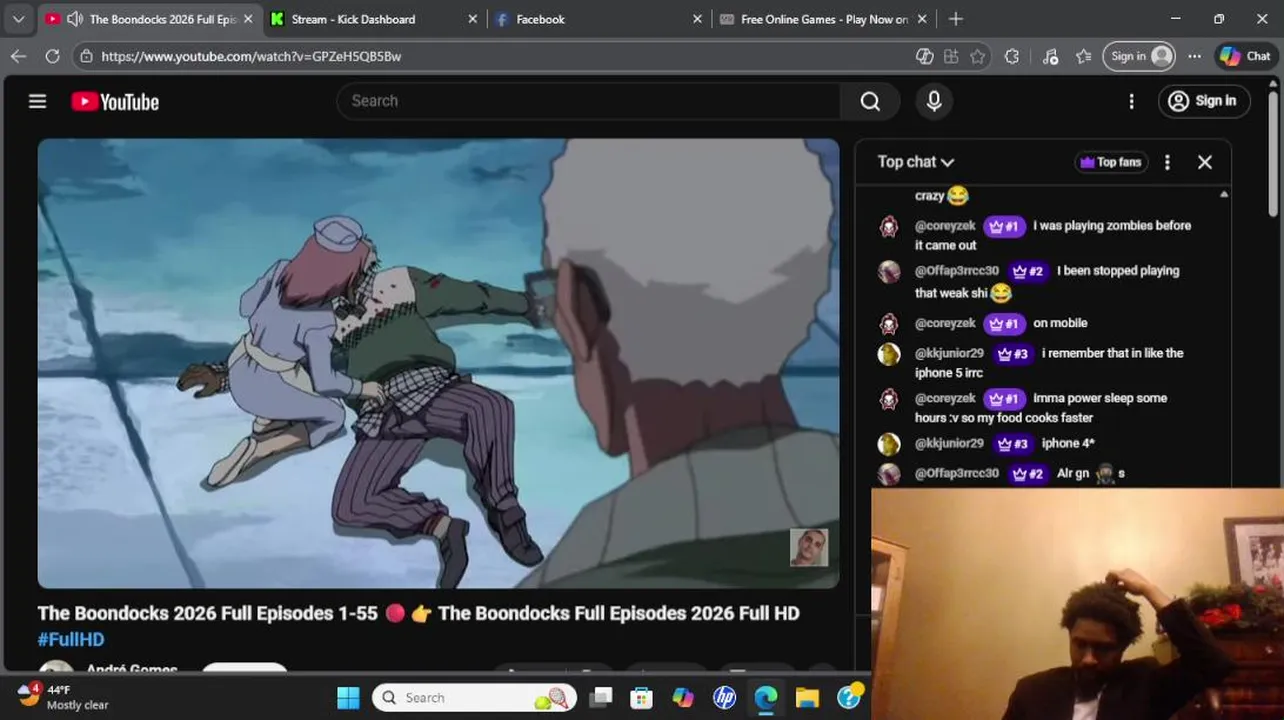
Task: Click channel watermark thumbnail in video corner
Action: [809, 547]
